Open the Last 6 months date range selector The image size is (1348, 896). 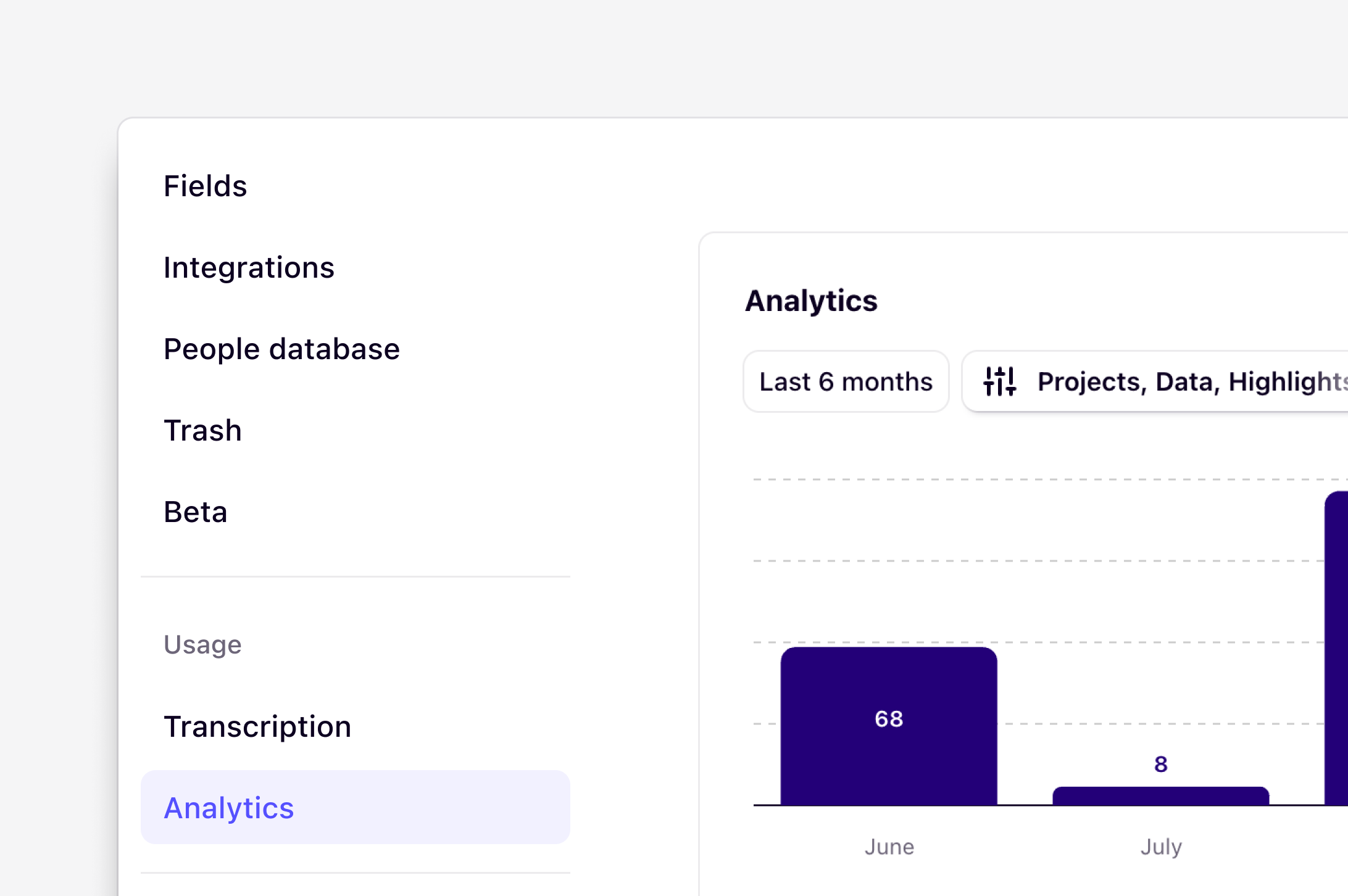[x=846, y=381]
